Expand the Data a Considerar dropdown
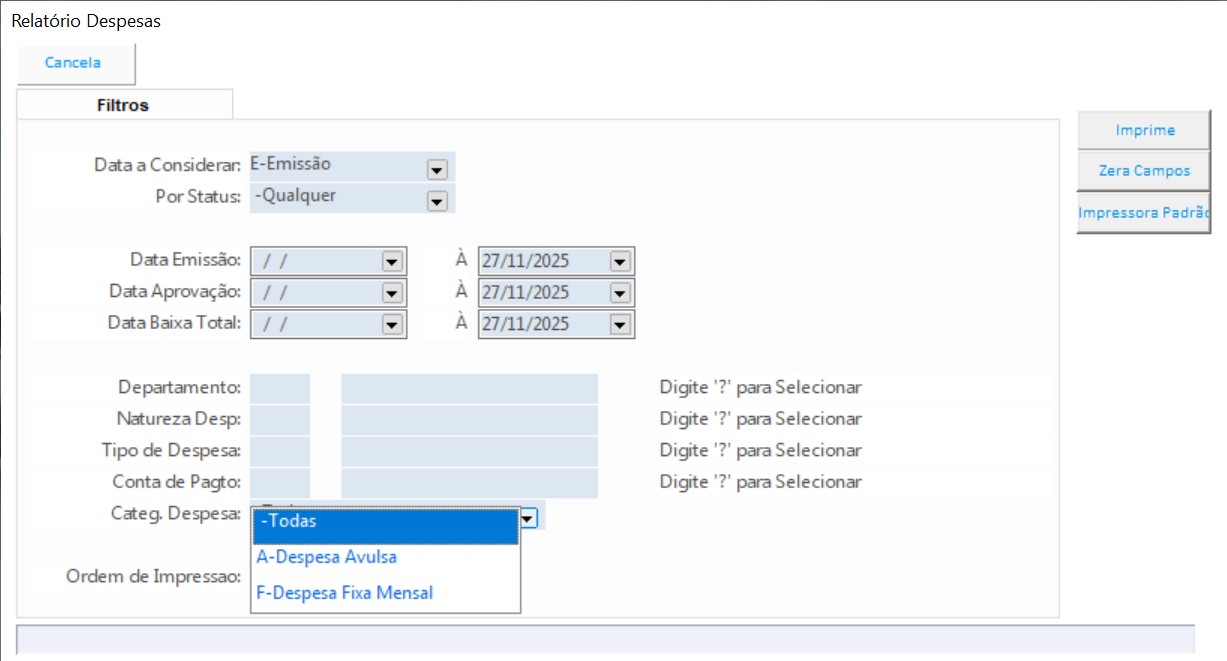Screen dimensions: 1227x661 (436, 170)
